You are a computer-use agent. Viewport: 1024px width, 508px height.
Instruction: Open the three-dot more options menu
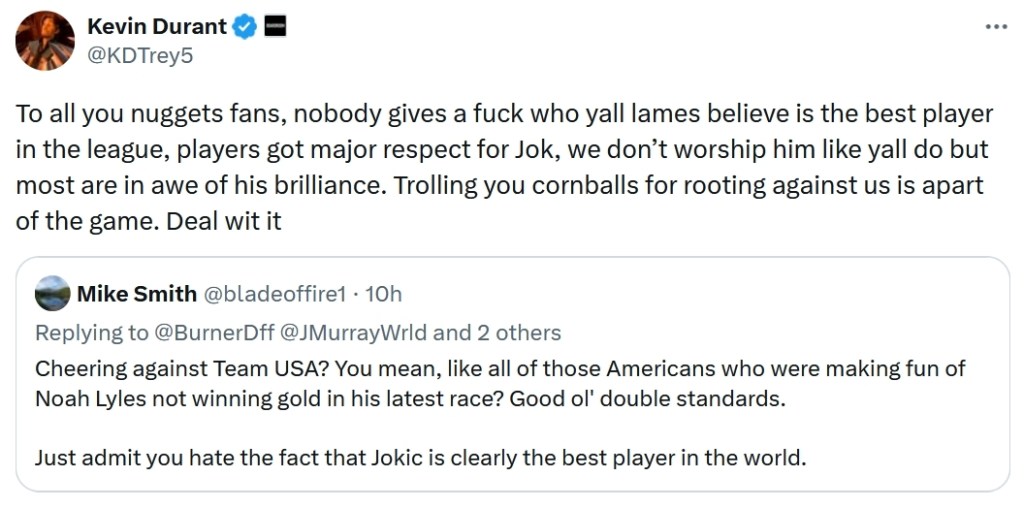(x=995, y=27)
